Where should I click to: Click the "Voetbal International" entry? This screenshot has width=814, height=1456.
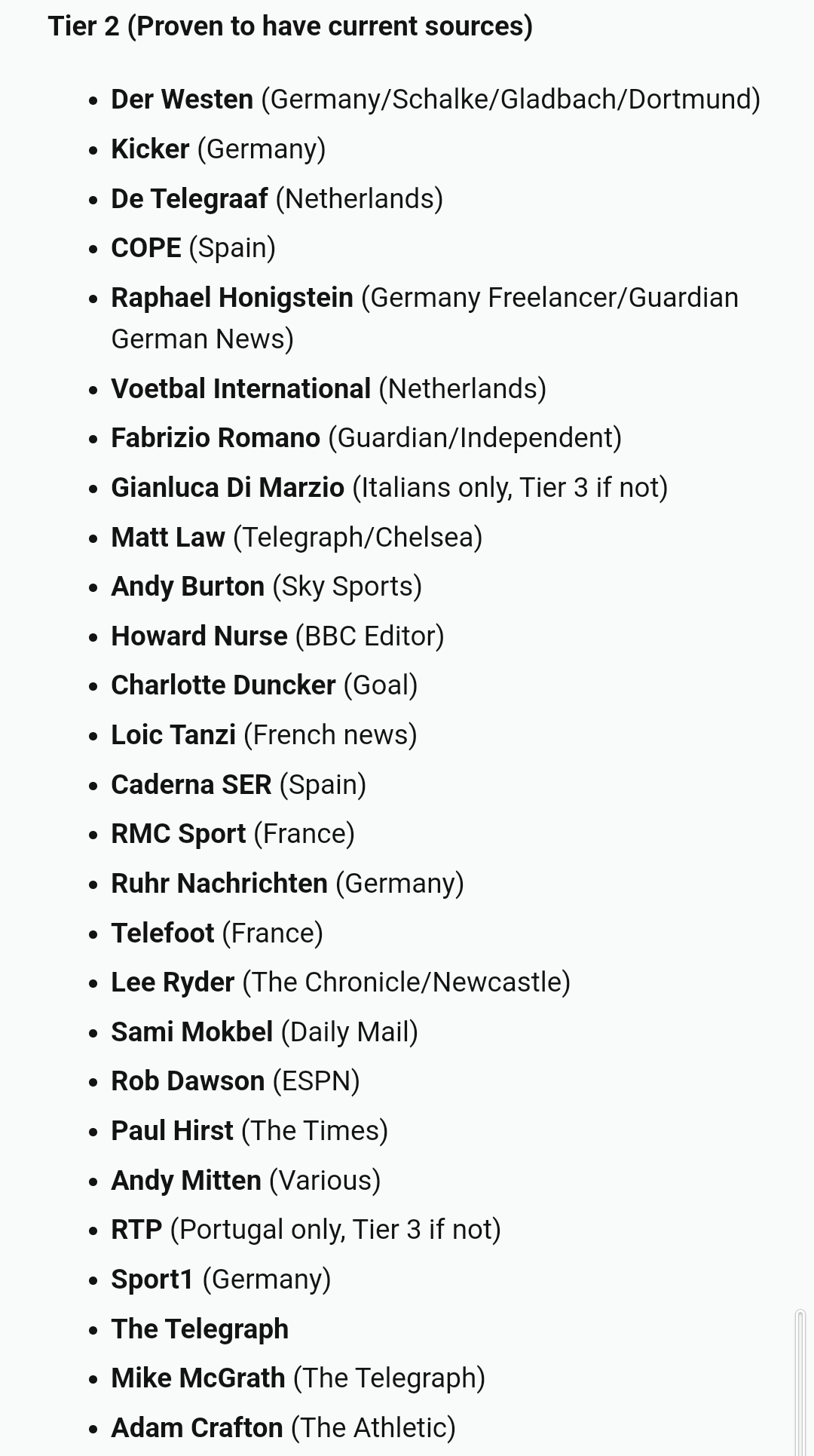point(240,389)
